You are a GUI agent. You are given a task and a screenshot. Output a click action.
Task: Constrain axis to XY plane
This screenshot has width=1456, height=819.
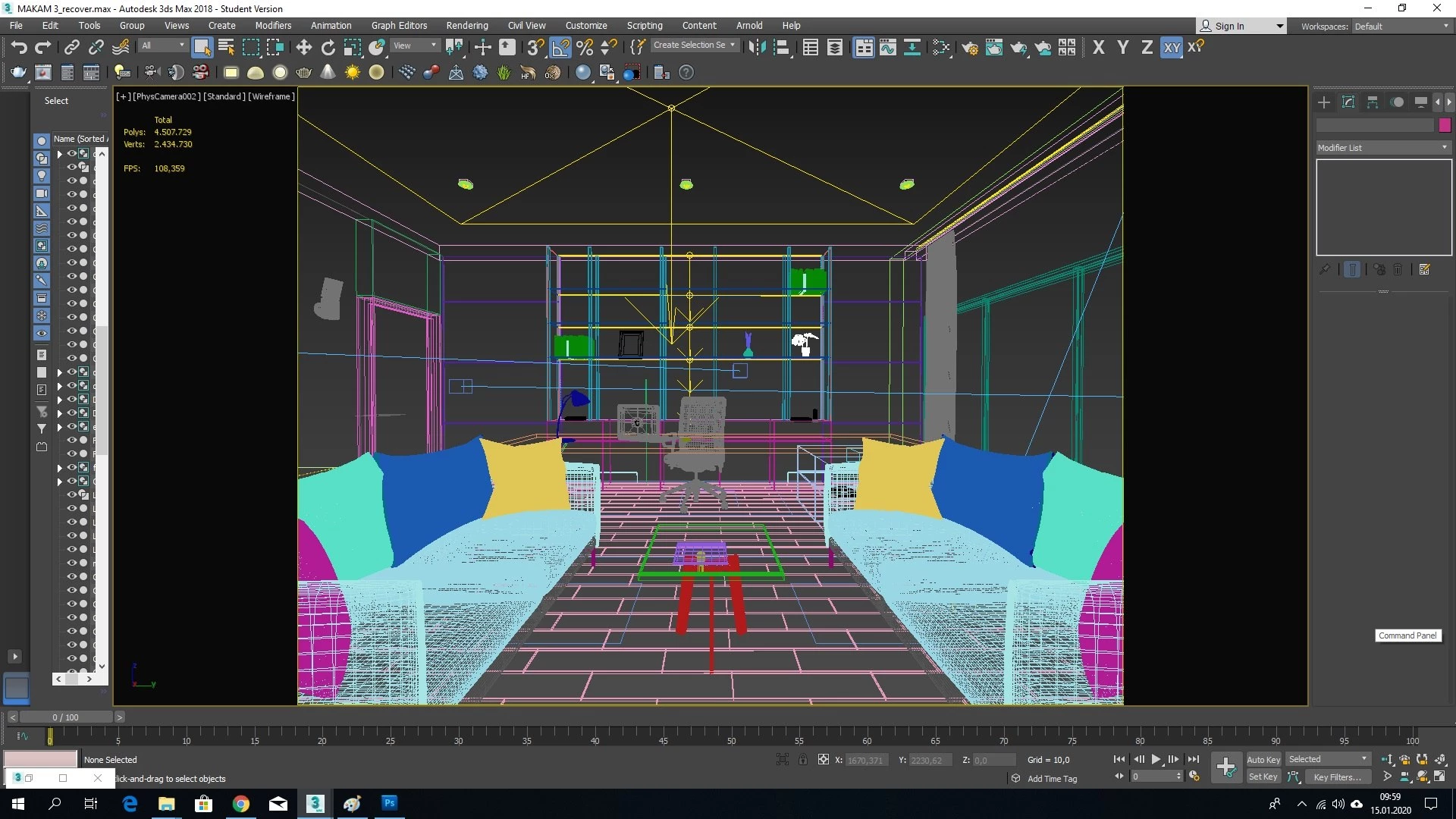click(1172, 48)
